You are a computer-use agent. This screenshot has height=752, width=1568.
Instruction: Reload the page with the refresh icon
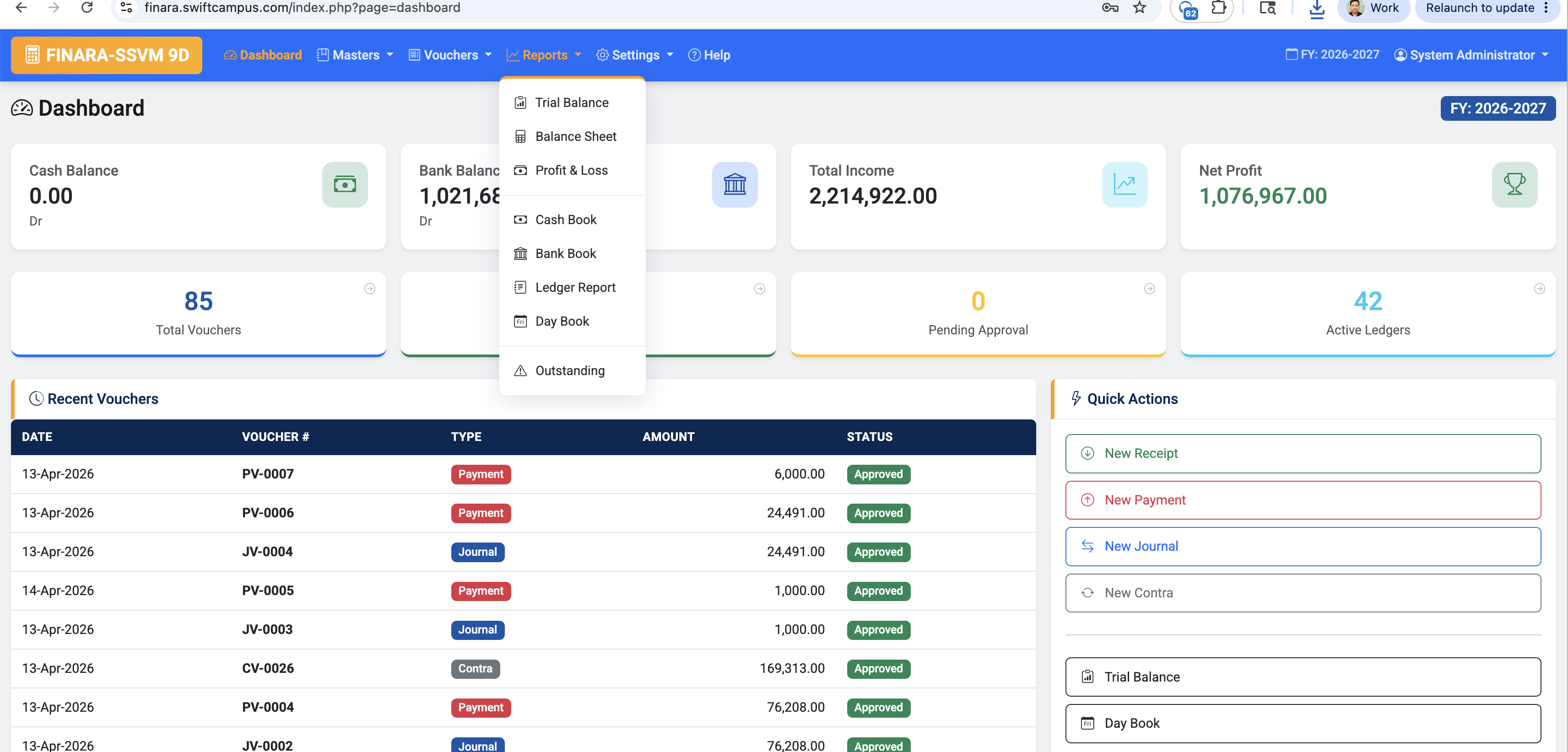(x=87, y=7)
